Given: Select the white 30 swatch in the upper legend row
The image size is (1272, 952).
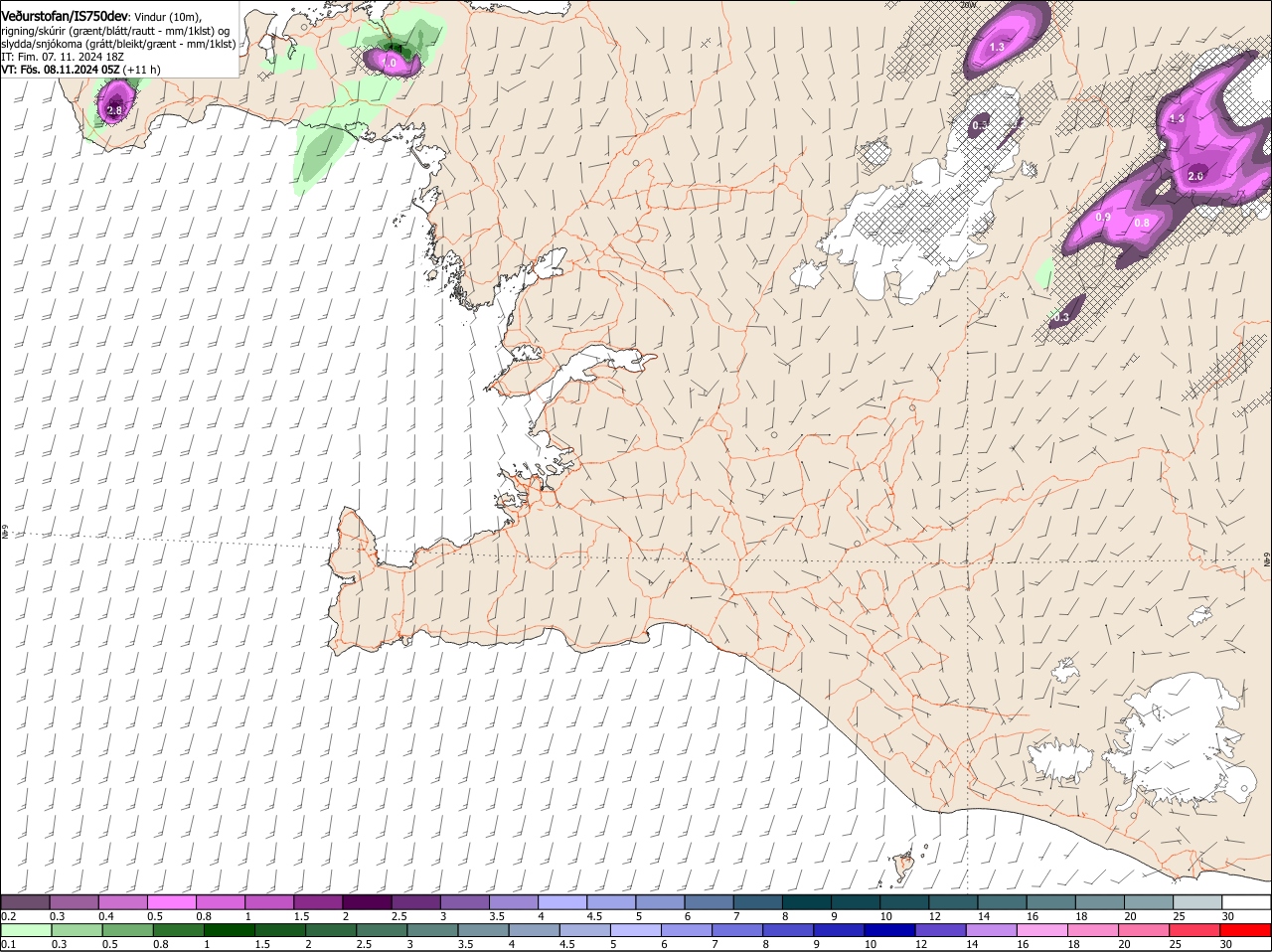Looking at the screenshot, I should [x=1248, y=901].
